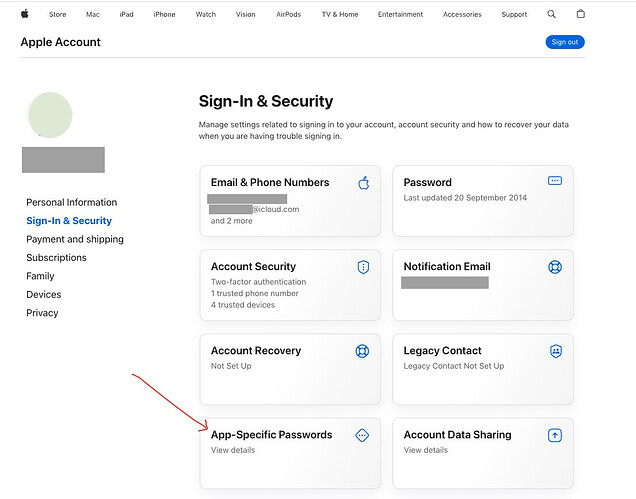The image size is (636, 499).
Task: Click the lifebuoy icon on Account Recovery card
Action: pos(362,351)
